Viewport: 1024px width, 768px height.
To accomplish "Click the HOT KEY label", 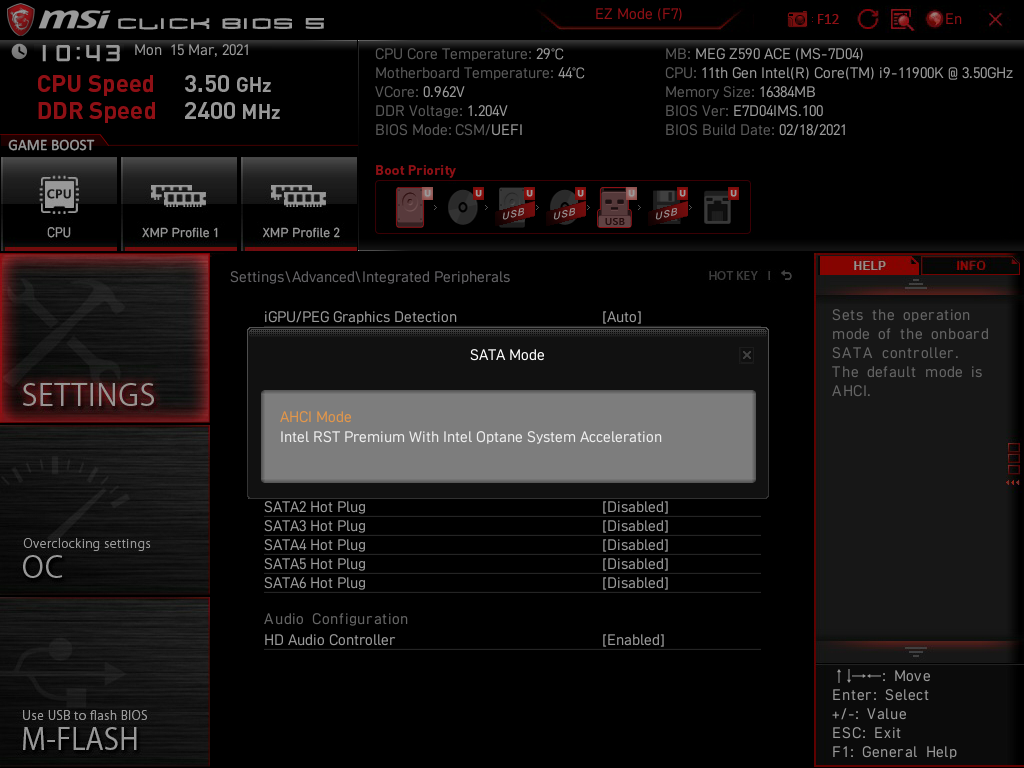I will (x=733, y=276).
